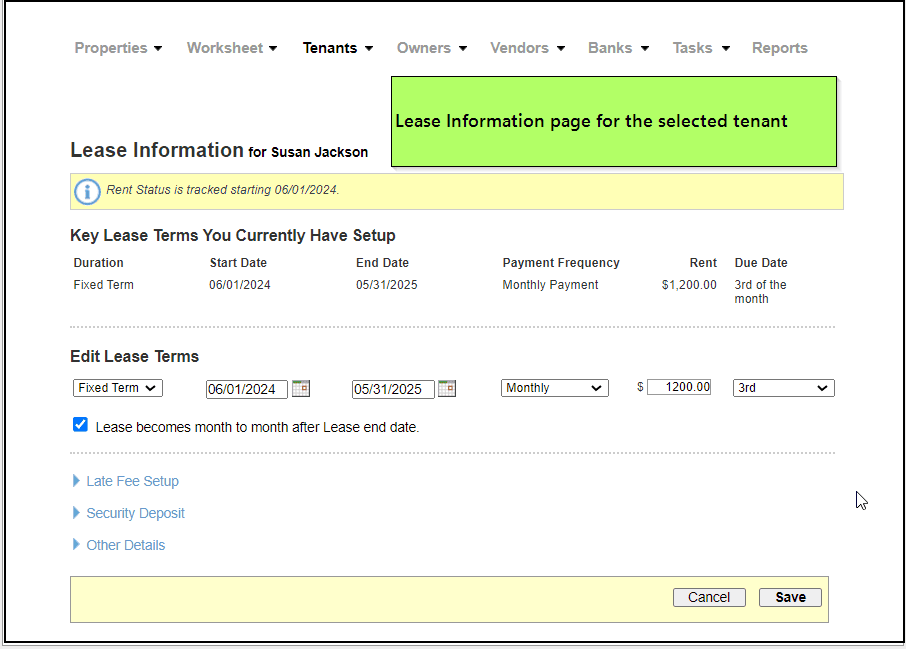Screen dimensions: 906x649
Task: Go to the Reports page
Action: point(779,48)
